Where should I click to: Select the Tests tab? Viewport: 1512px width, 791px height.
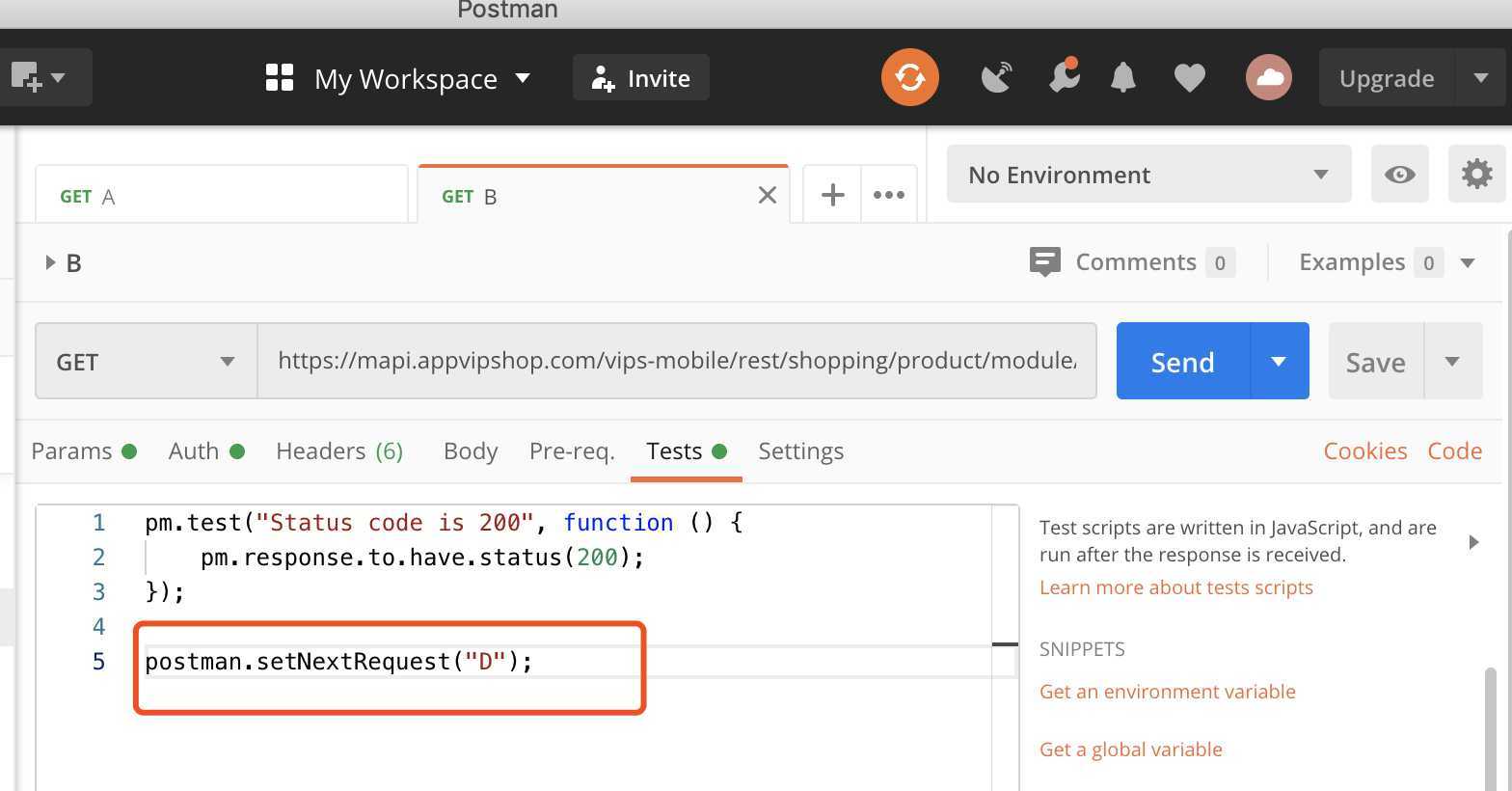click(686, 450)
